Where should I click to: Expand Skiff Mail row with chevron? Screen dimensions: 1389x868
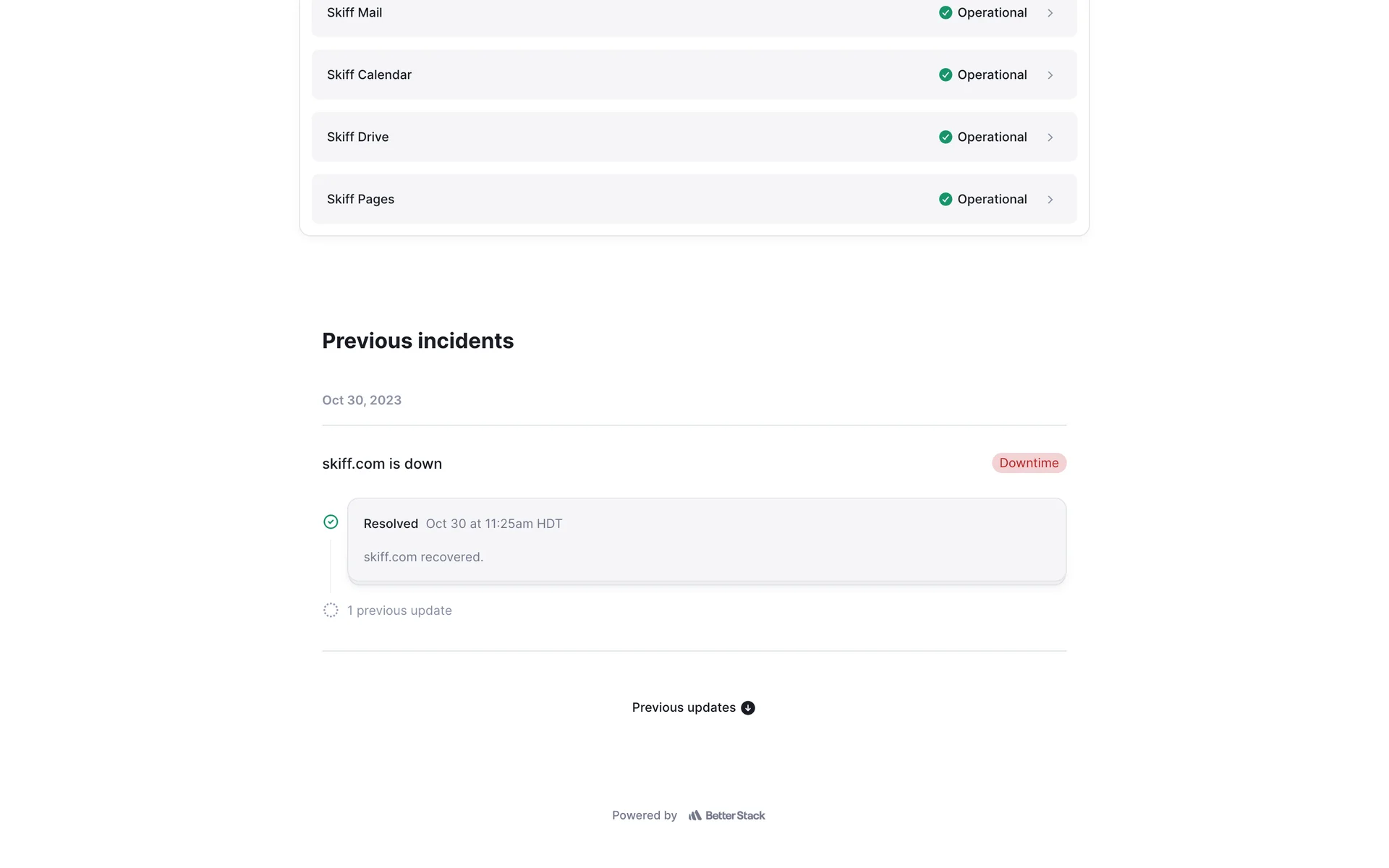coord(1050,13)
